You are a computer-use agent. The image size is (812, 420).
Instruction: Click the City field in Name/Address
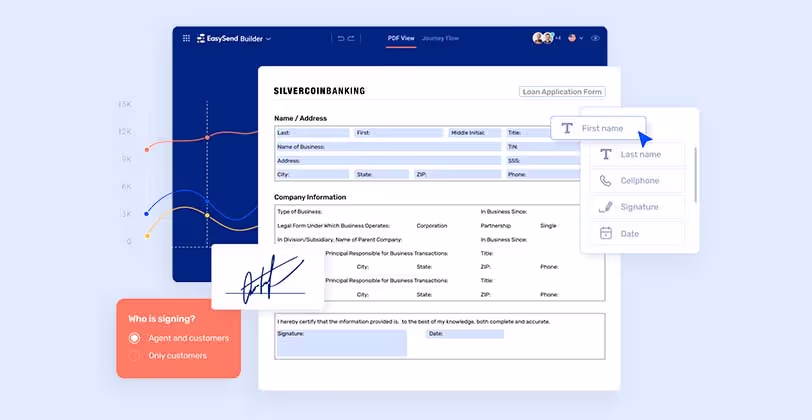pyautogui.click(x=312, y=175)
